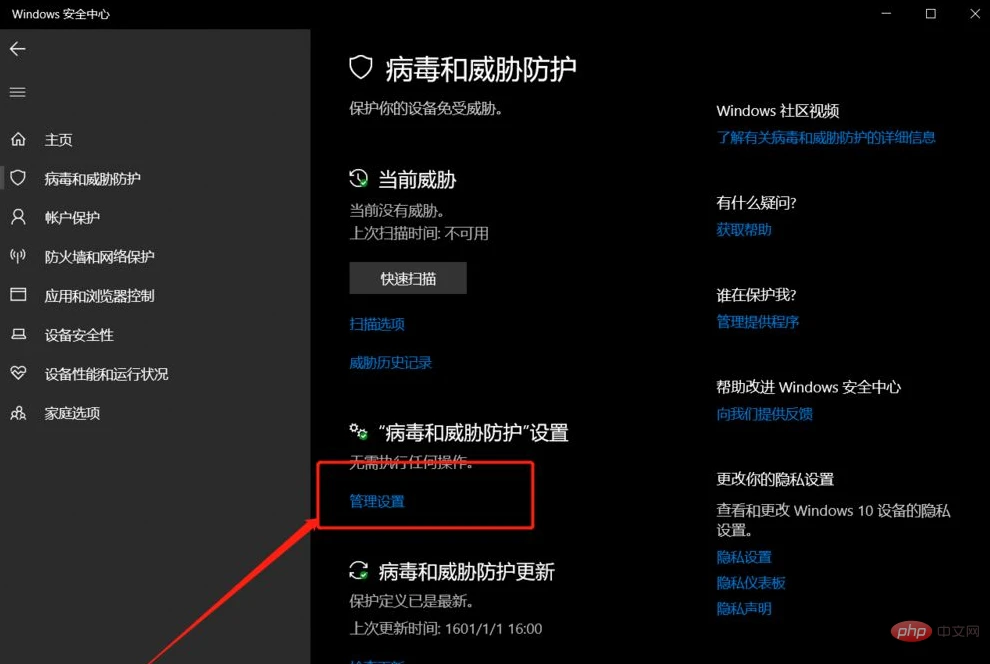Click the text 保护你的设备免受威胁。
This screenshot has width=990, height=664.
pyautogui.click(x=426, y=109)
